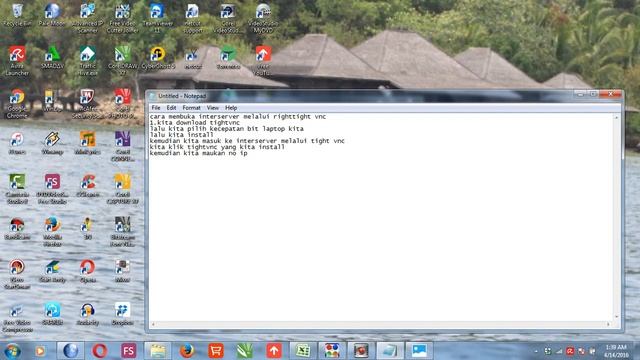The width and height of the screenshot is (640, 360).
Task: Open the Recycle Bin desktop icon
Action: click(x=17, y=15)
